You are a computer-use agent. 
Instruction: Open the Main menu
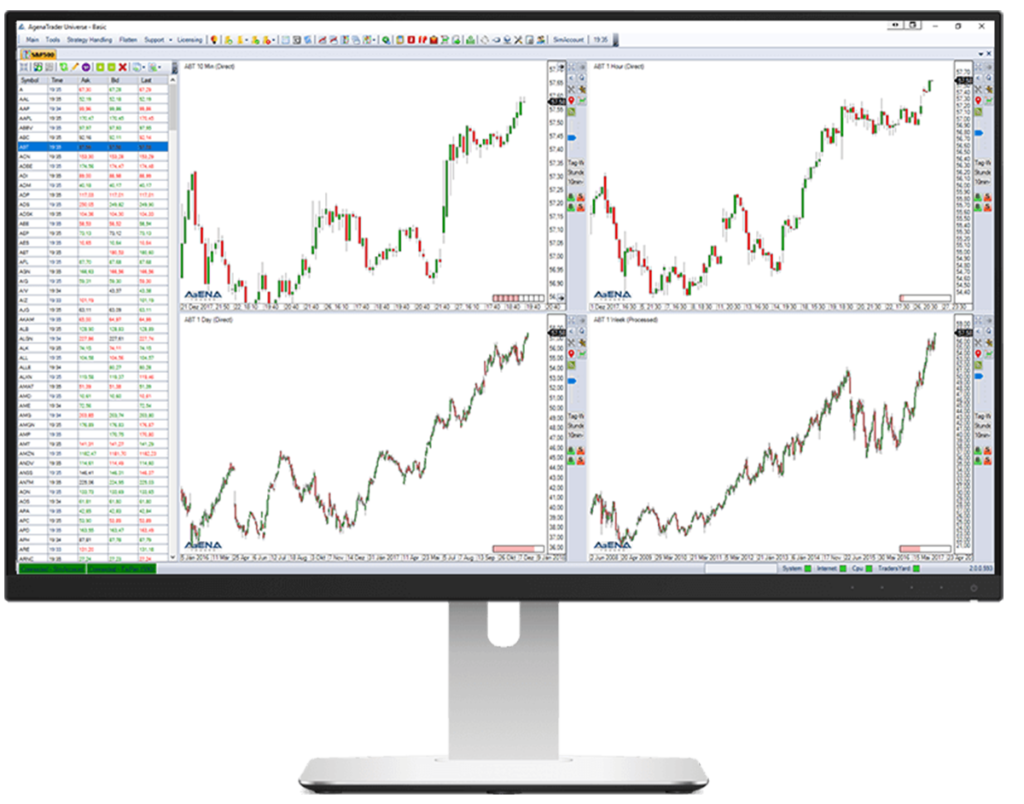pyautogui.click(x=33, y=40)
